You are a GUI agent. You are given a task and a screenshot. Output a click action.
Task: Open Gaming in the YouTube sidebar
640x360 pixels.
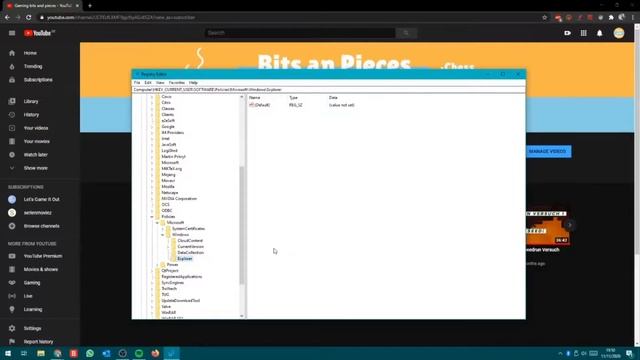coord(32,283)
